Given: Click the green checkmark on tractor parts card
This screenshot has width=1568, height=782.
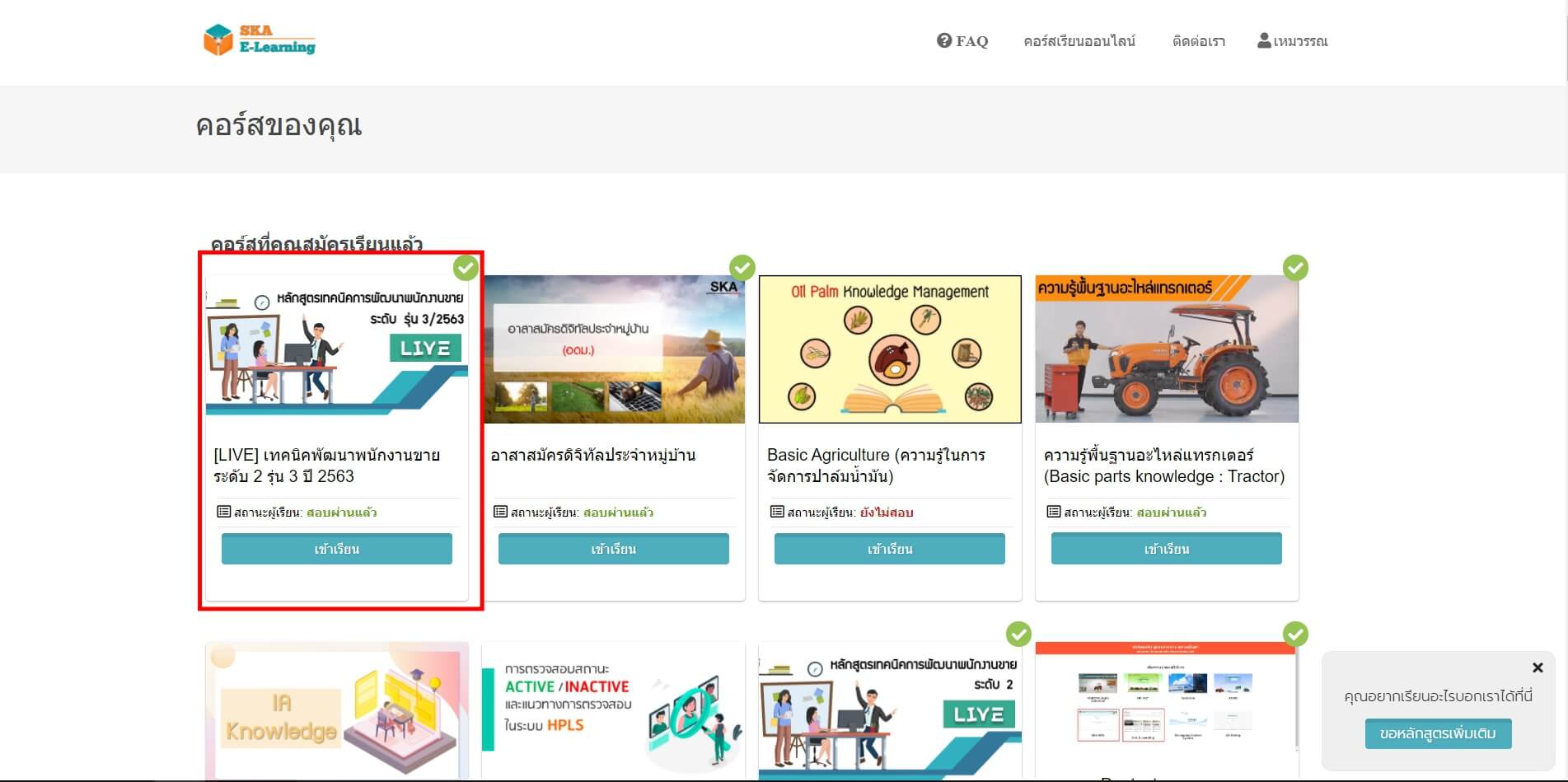Looking at the screenshot, I should [x=1295, y=268].
